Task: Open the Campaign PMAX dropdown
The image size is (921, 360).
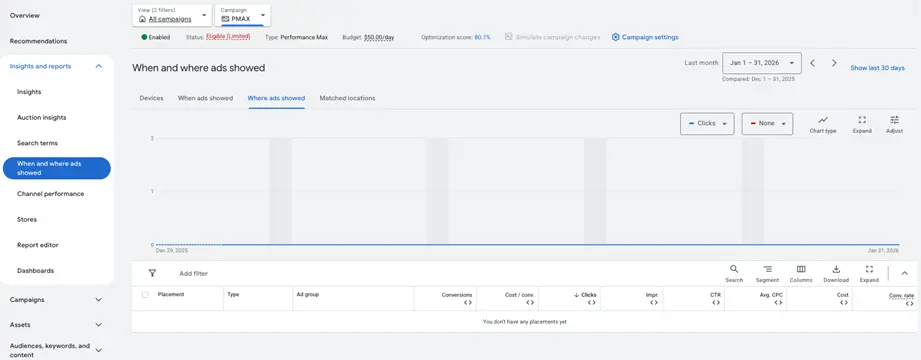Action: pos(243,15)
